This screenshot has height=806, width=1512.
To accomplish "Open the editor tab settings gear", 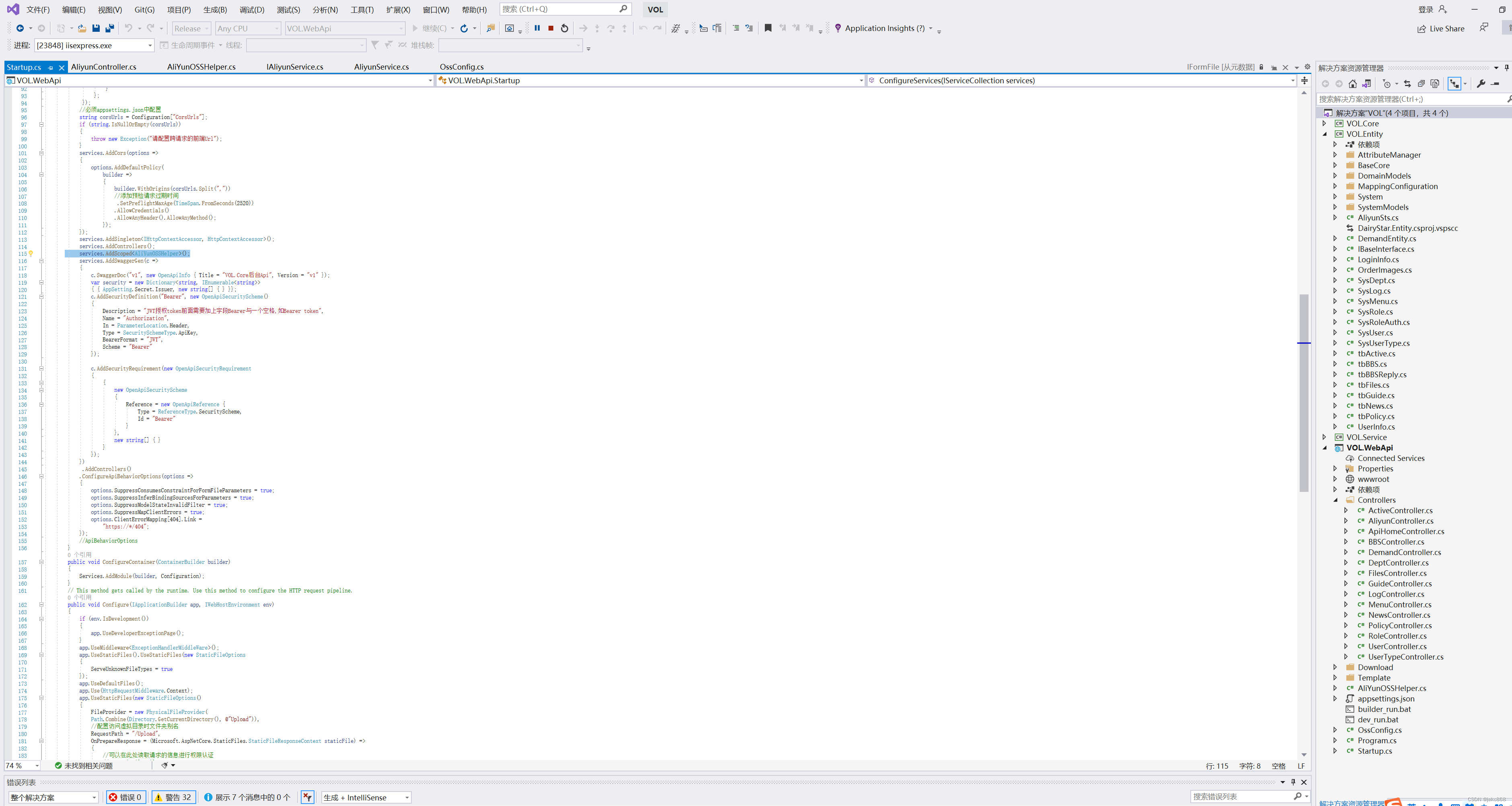I will 1307,67.
